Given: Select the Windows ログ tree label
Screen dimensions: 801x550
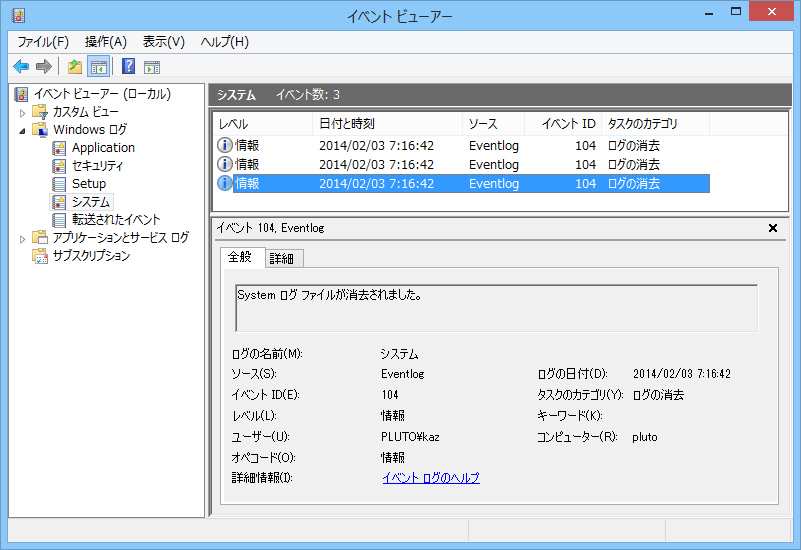Looking at the screenshot, I should point(90,130).
